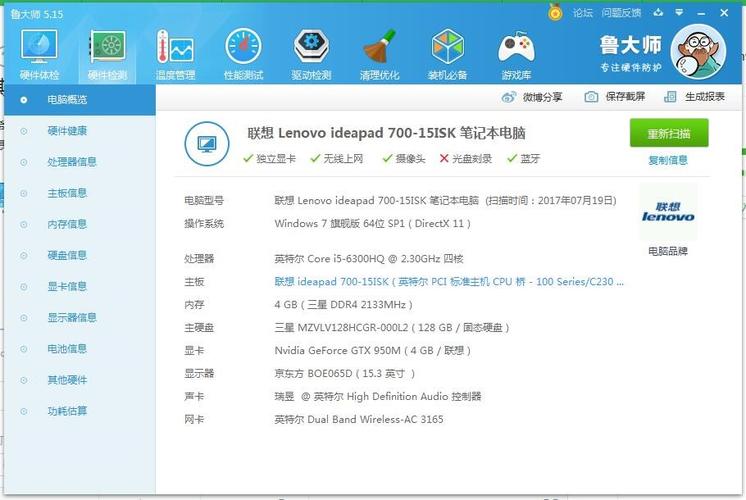Screen dimensions: 746x500
Task: Close the 鲁大师 window
Action: [x=724, y=13]
